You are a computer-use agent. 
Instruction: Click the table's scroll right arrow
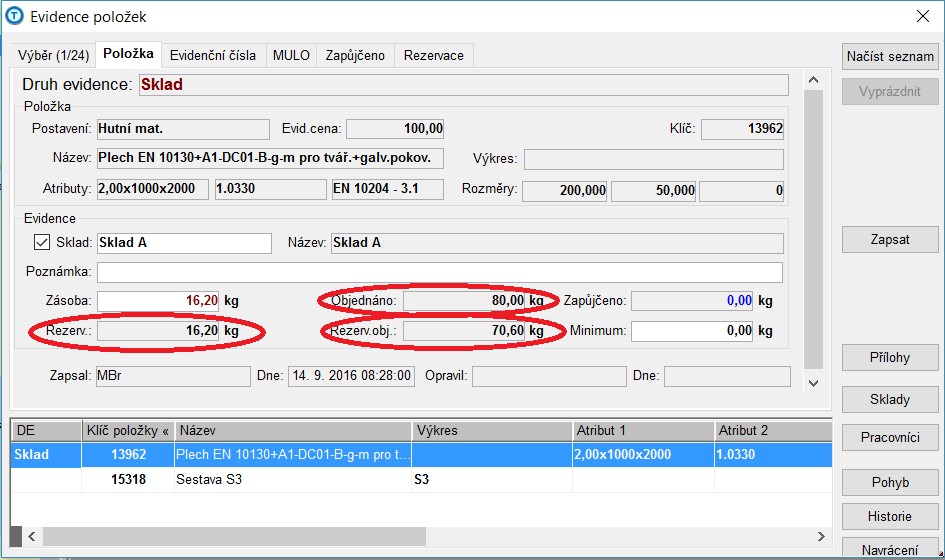click(x=821, y=536)
